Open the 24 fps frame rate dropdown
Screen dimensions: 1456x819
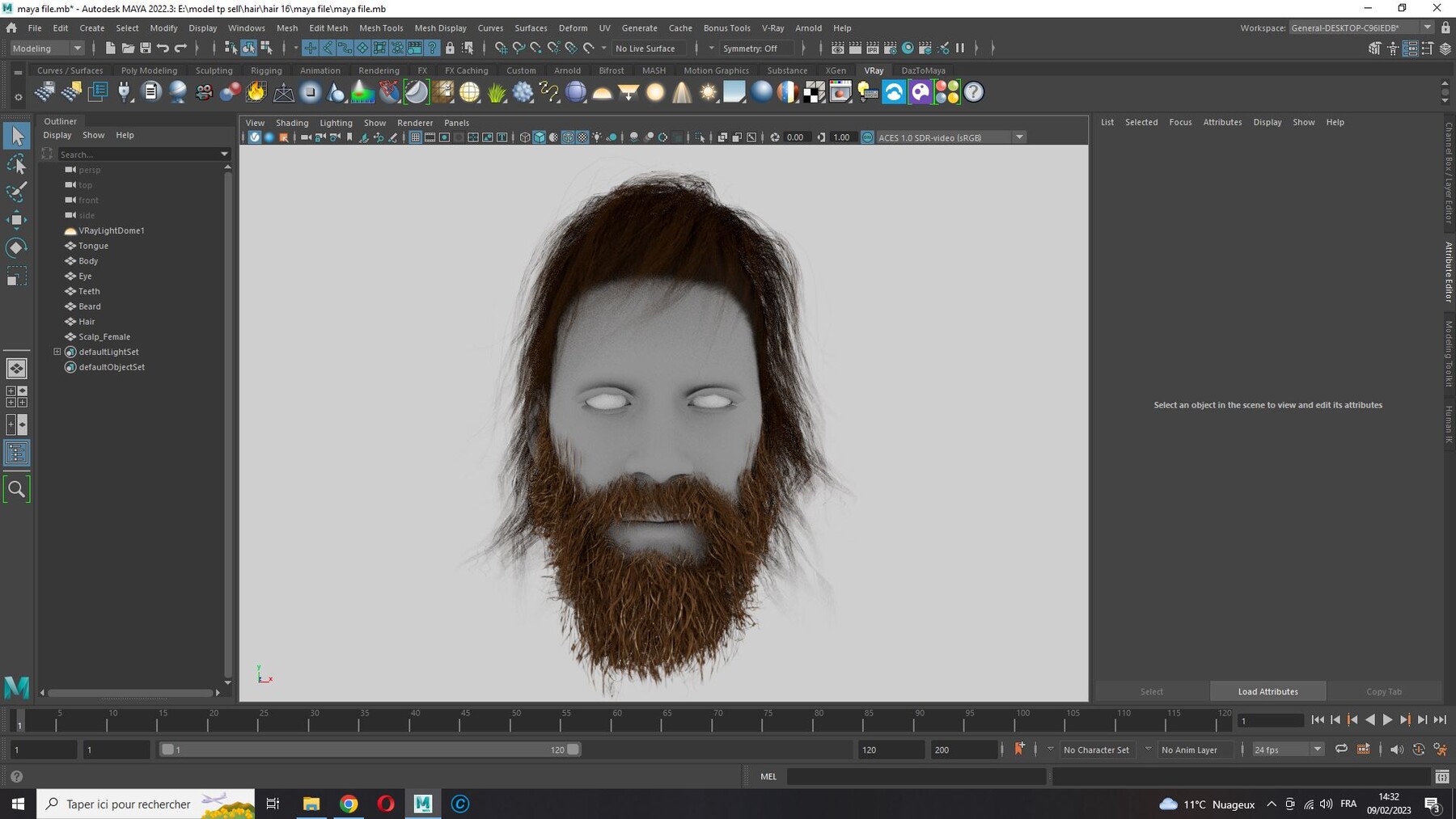(1288, 749)
